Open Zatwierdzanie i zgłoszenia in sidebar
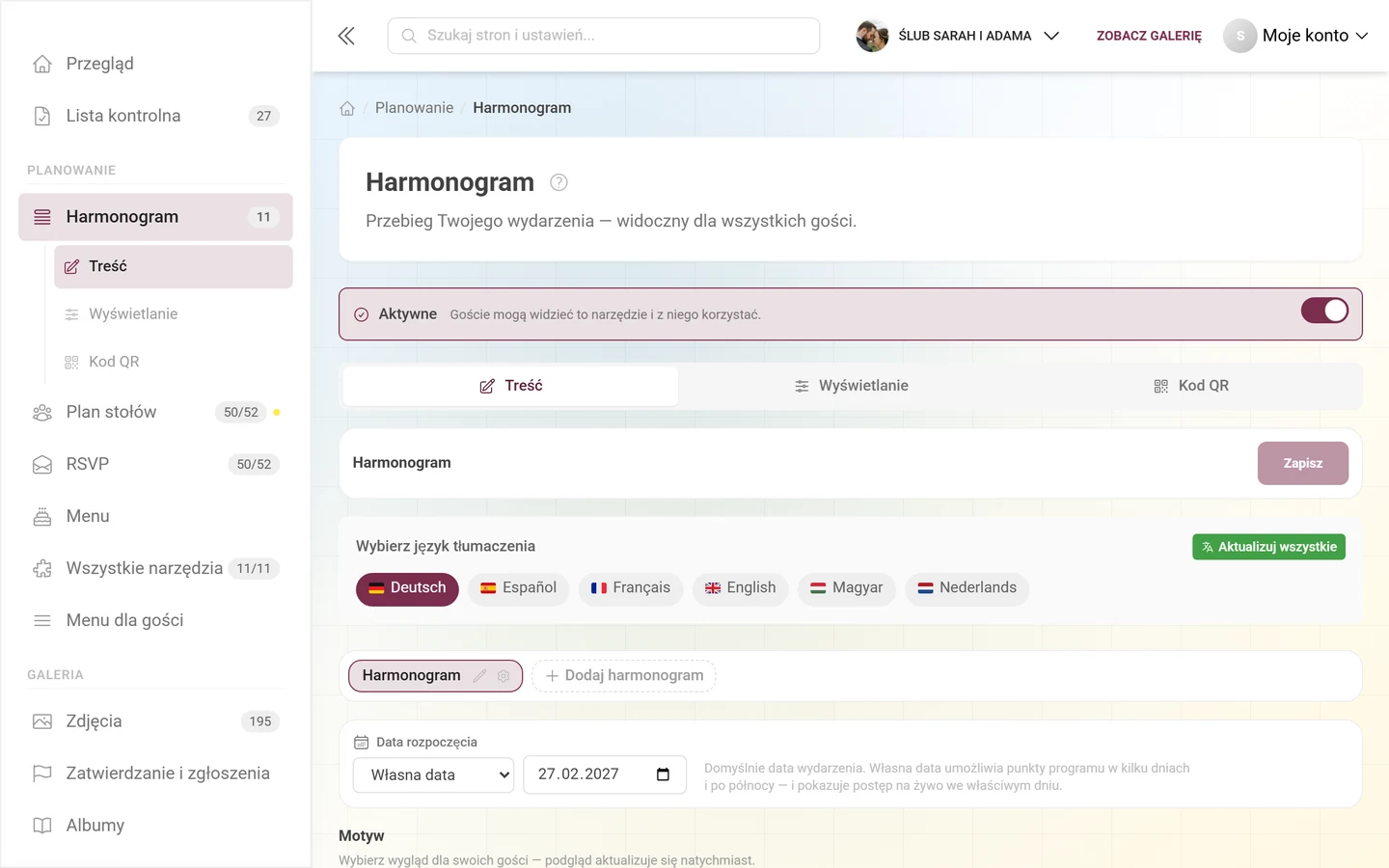 pyautogui.click(x=155, y=773)
